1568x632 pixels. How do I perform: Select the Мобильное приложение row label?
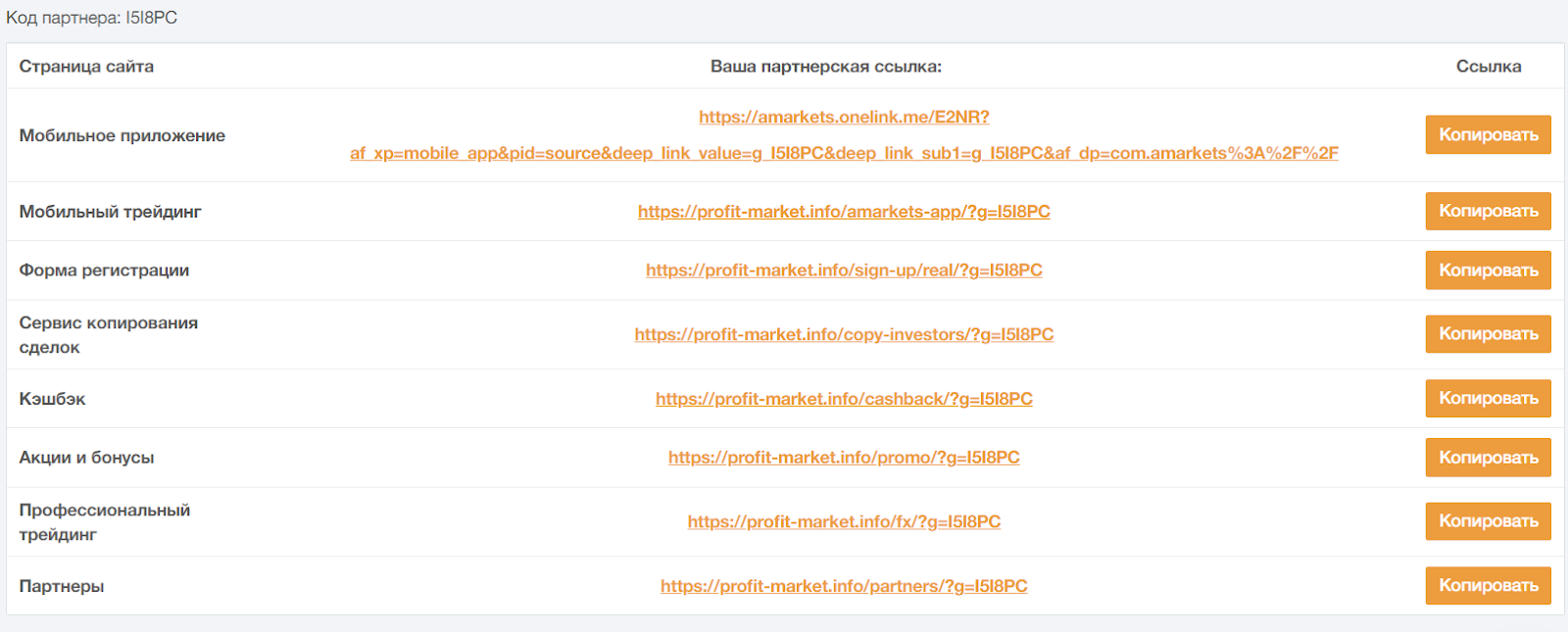(x=122, y=135)
